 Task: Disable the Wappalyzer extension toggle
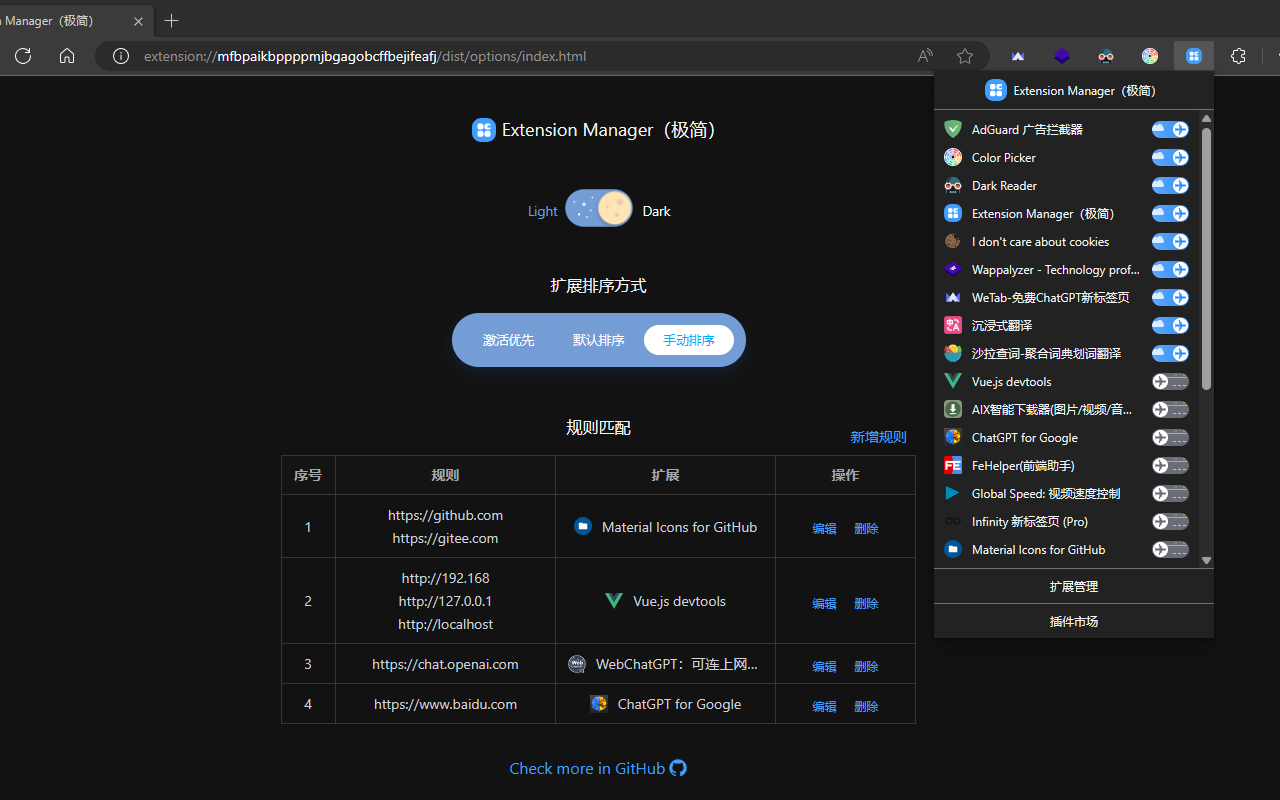point(1170,269)
